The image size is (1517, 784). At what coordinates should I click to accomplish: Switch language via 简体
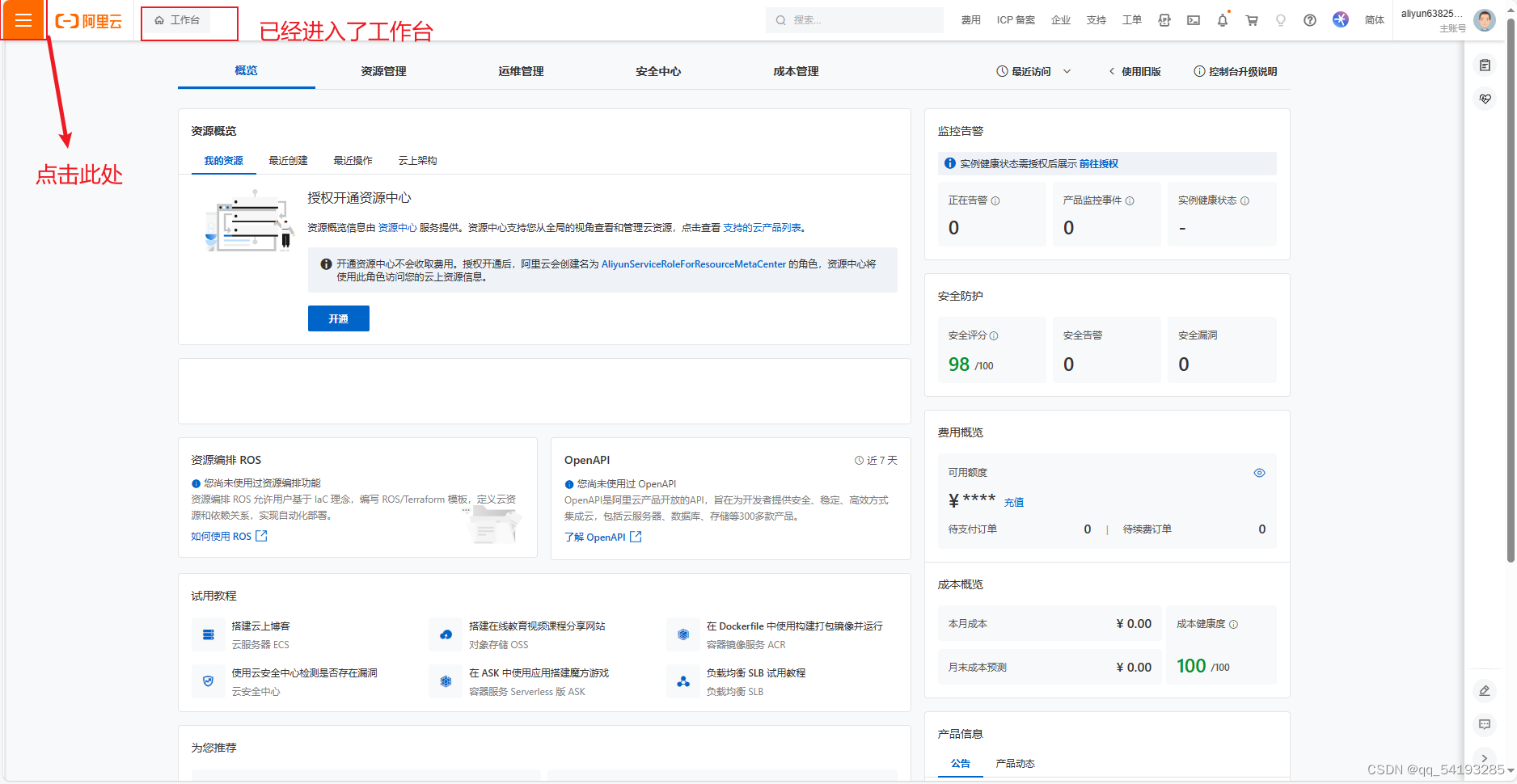1375,20
